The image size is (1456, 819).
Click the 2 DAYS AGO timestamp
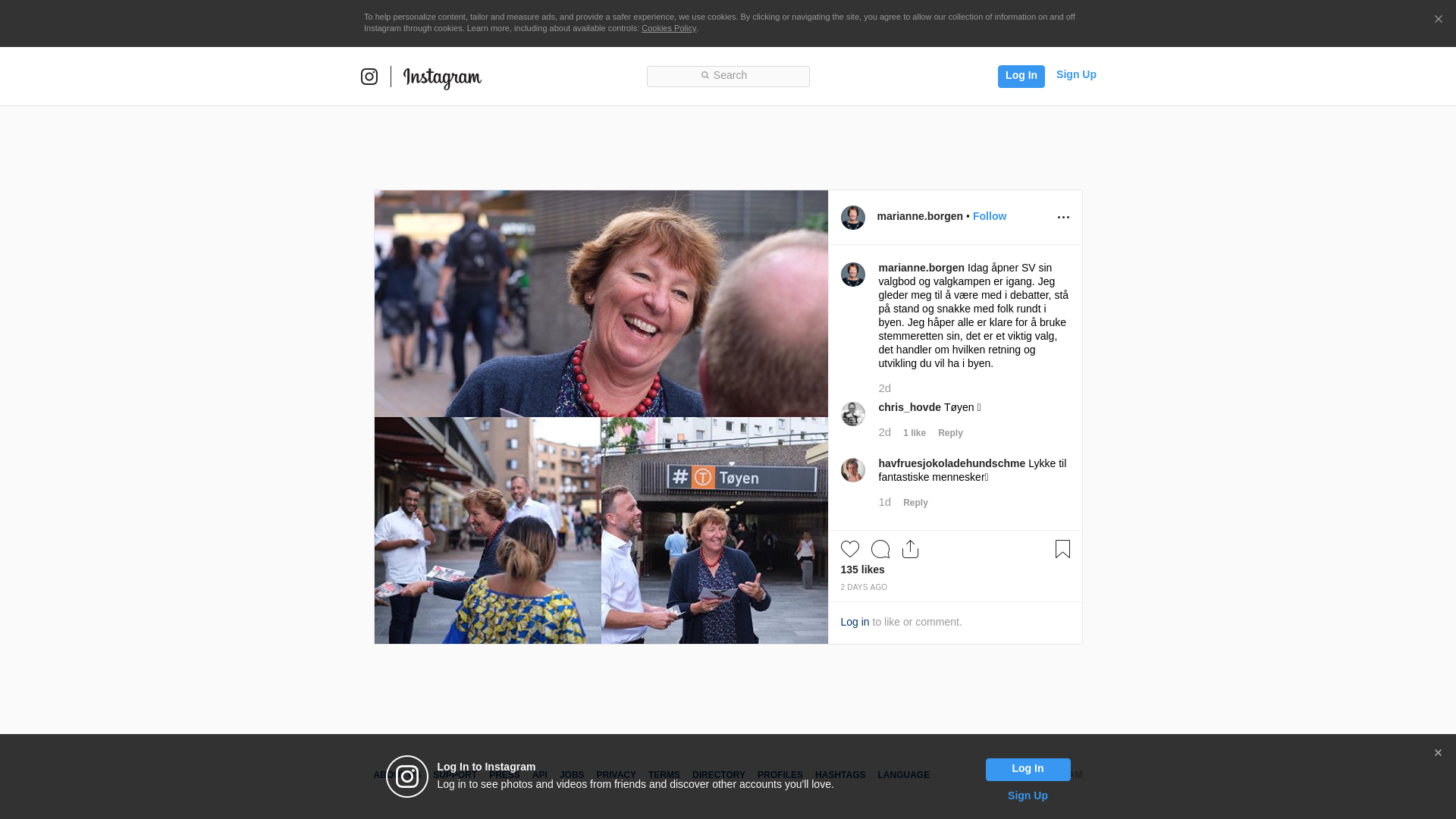click(x=864, y=588)
